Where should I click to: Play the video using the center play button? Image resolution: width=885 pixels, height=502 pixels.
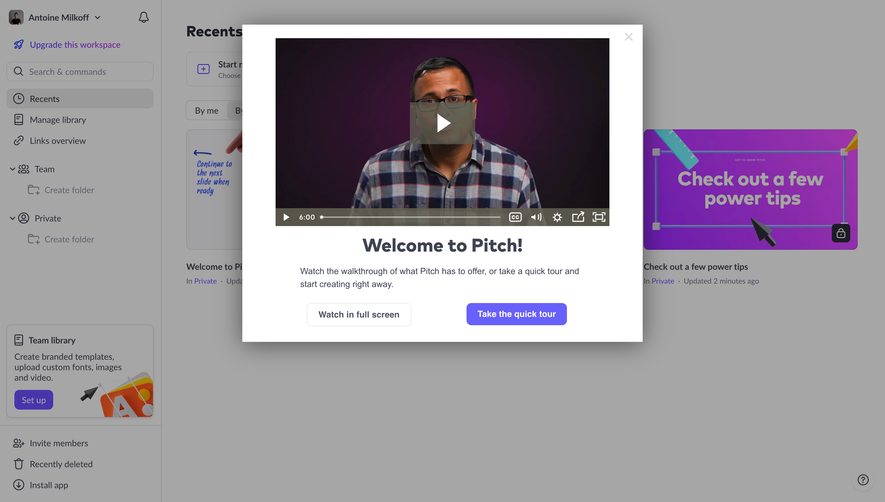pos(443,123)
